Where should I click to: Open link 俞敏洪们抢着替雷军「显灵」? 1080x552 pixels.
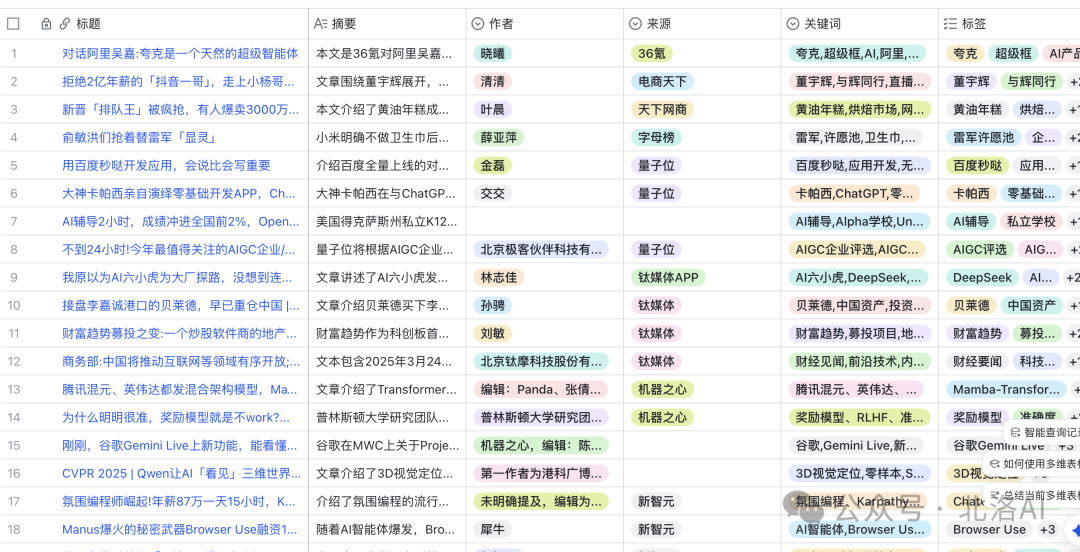click(x=139, y=138)
